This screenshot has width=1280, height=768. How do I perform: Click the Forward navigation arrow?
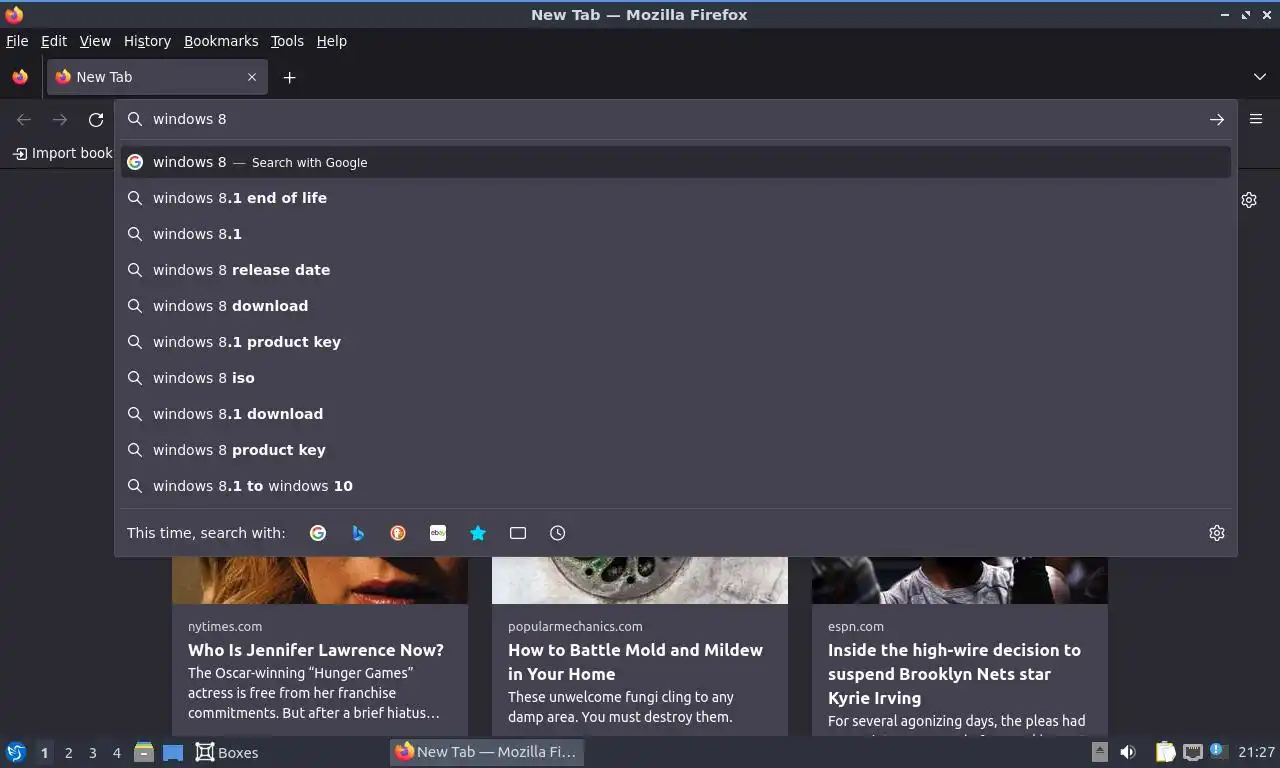[60, 119]
